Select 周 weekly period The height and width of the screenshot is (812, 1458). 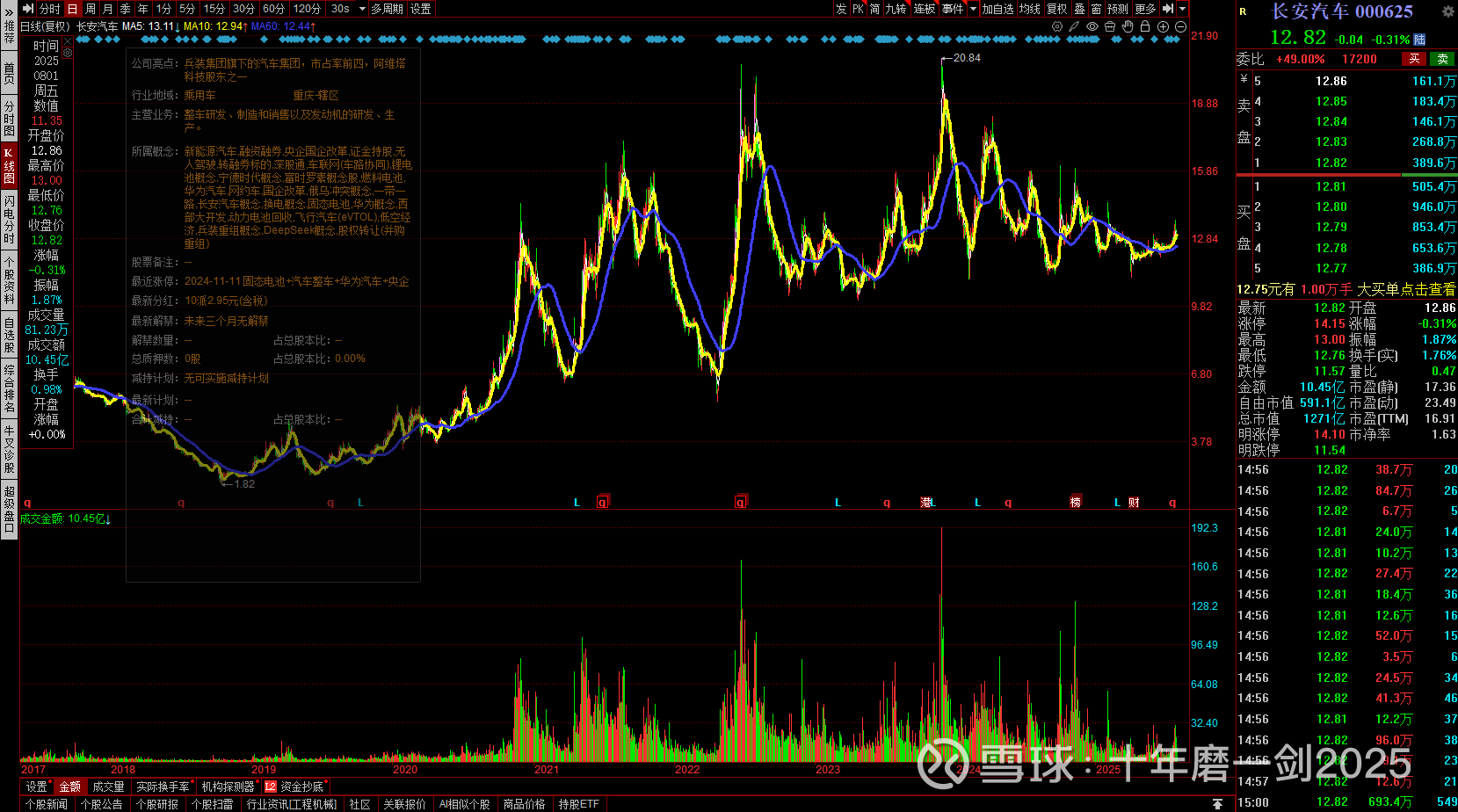[x=91, y=9]
